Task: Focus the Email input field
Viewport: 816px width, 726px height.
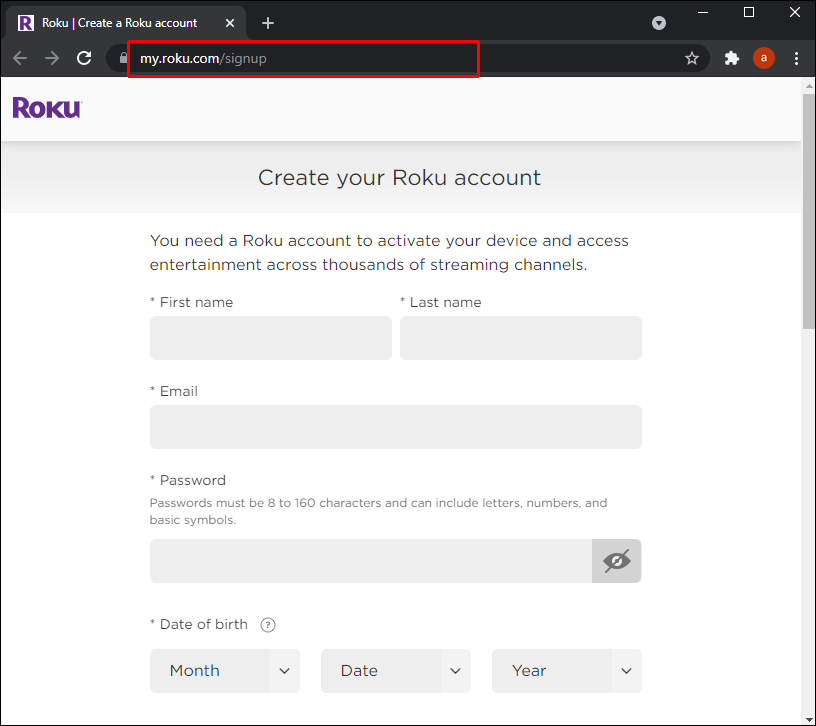Action: pos(396,427)
